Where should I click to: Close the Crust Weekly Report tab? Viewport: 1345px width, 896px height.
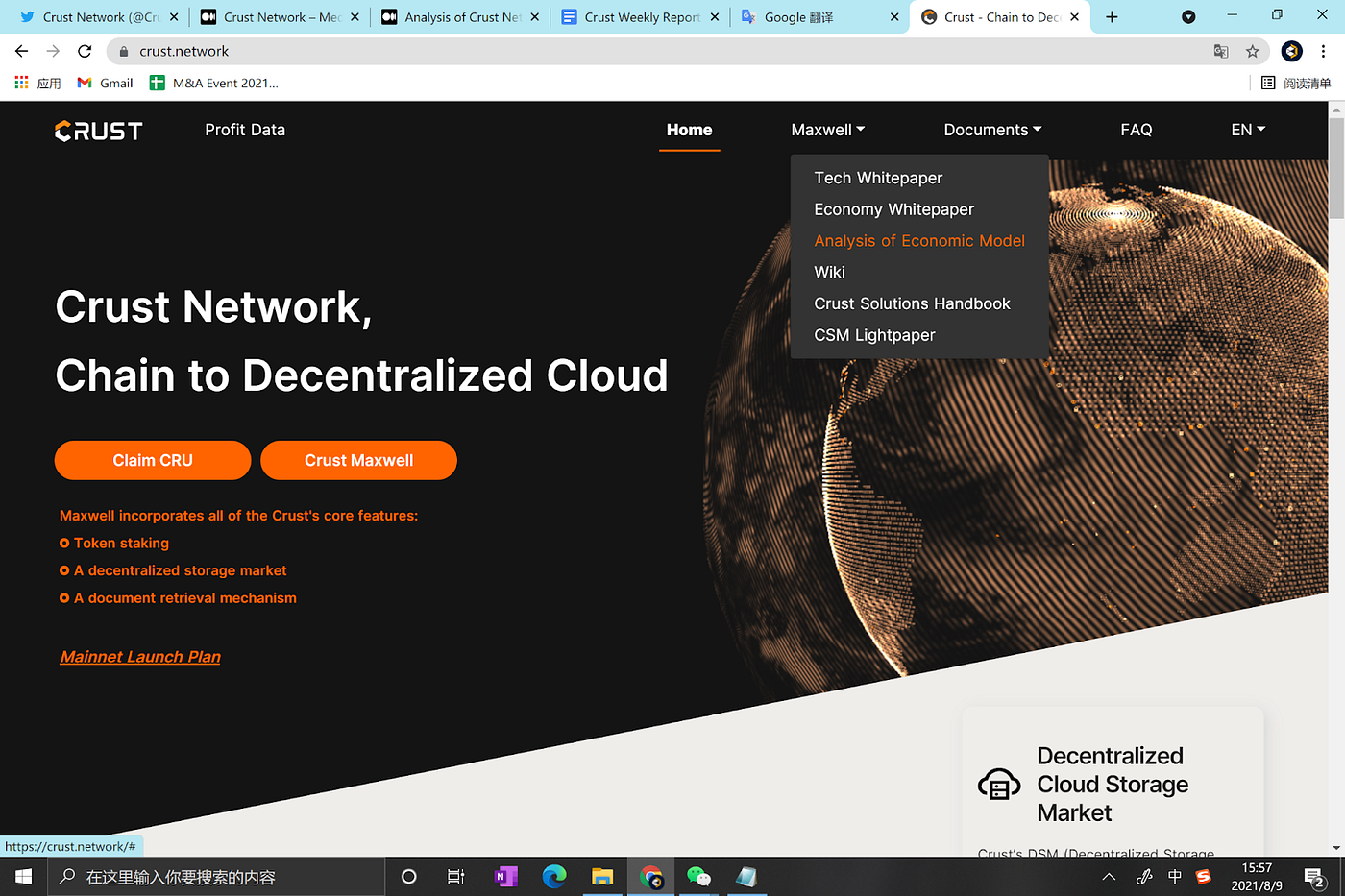[x=715, y=17]
